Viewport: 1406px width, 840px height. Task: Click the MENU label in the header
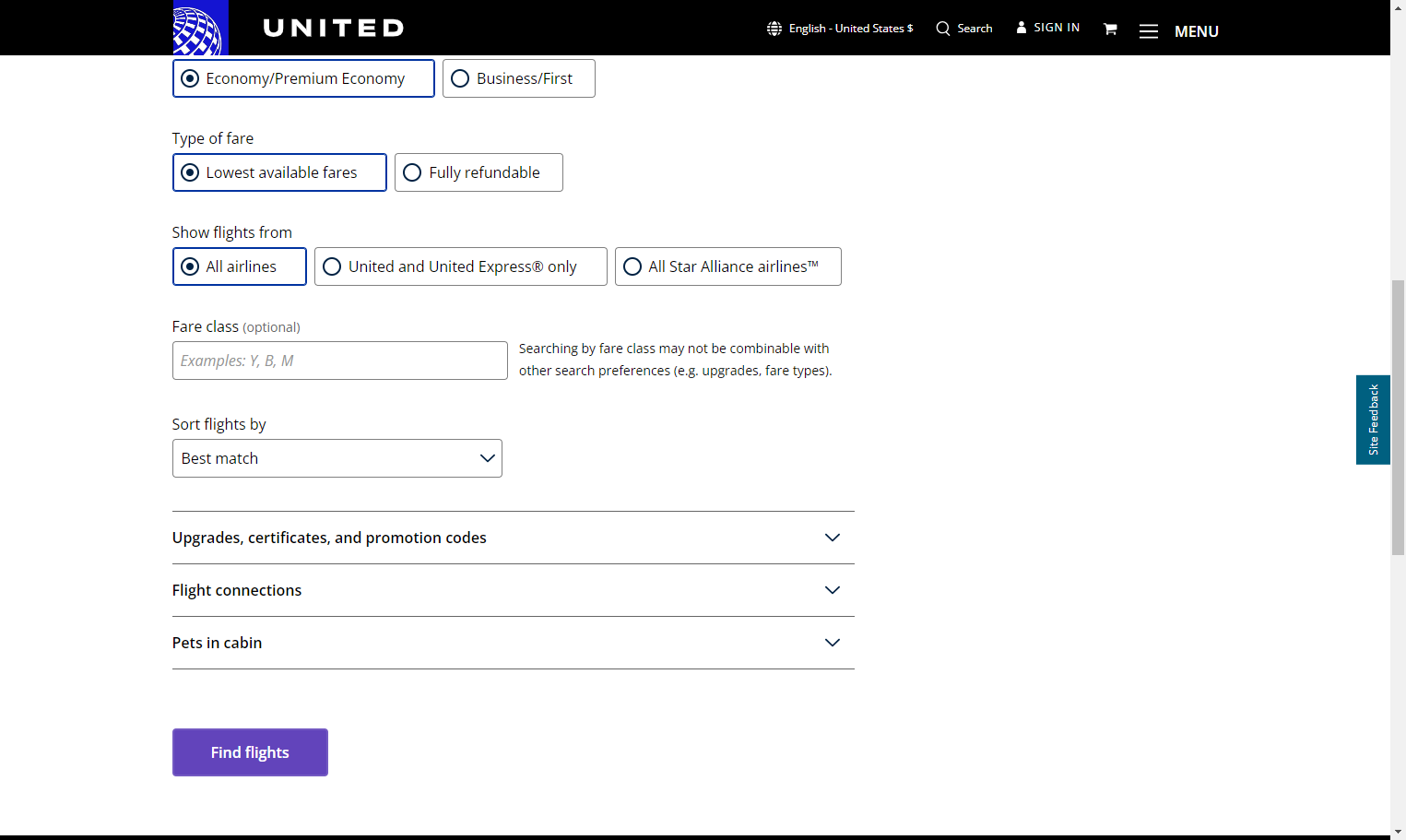[x=1197, y=31]
